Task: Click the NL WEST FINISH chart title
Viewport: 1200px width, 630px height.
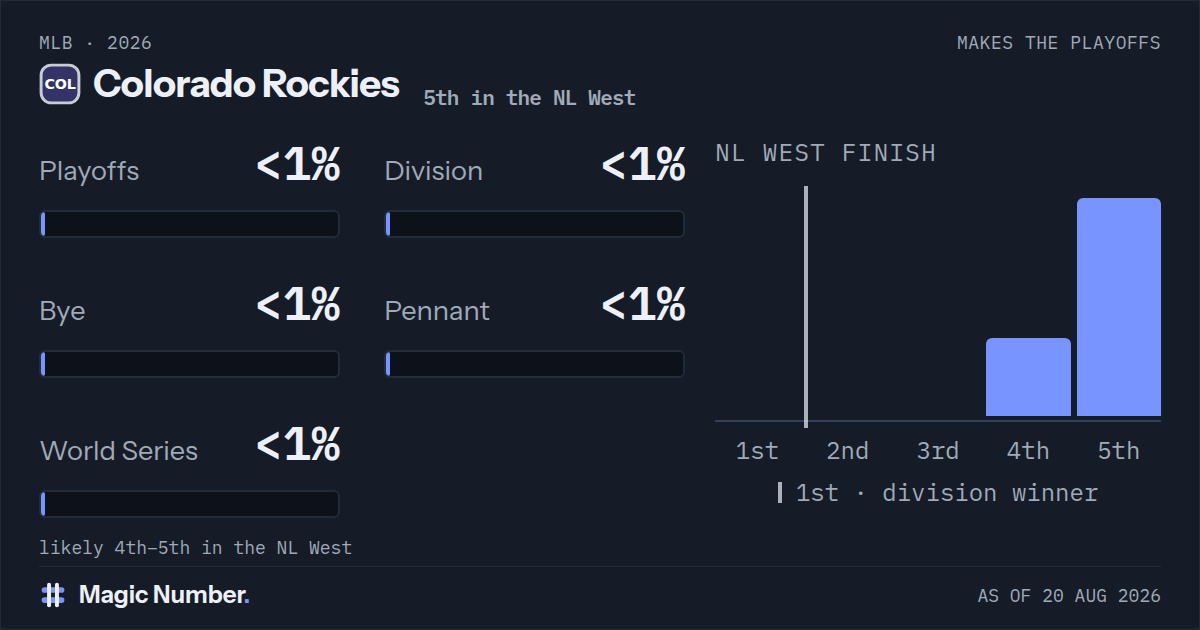Action: pos(826,153)
